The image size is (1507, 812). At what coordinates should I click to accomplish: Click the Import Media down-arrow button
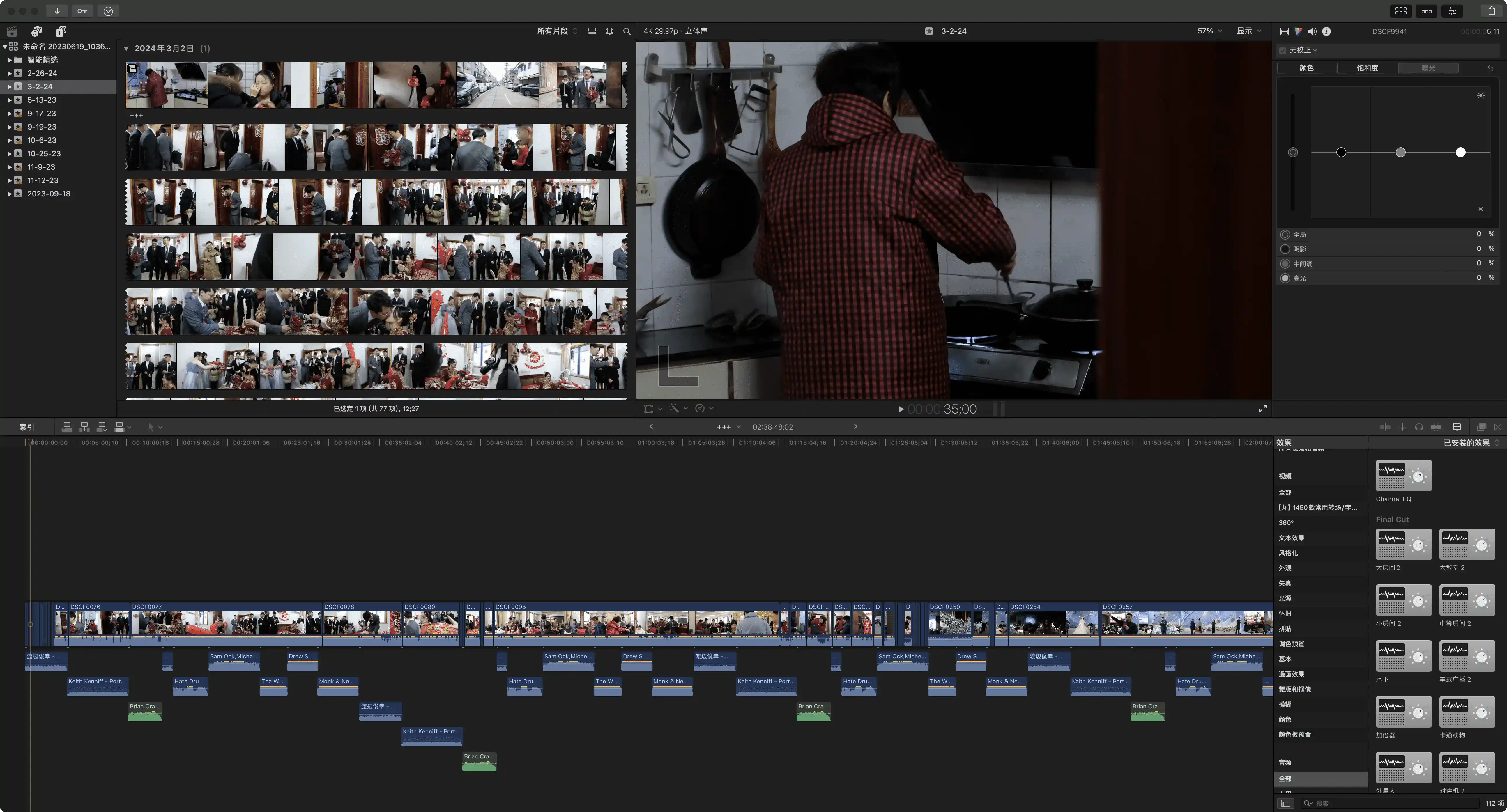pos(57,10)
